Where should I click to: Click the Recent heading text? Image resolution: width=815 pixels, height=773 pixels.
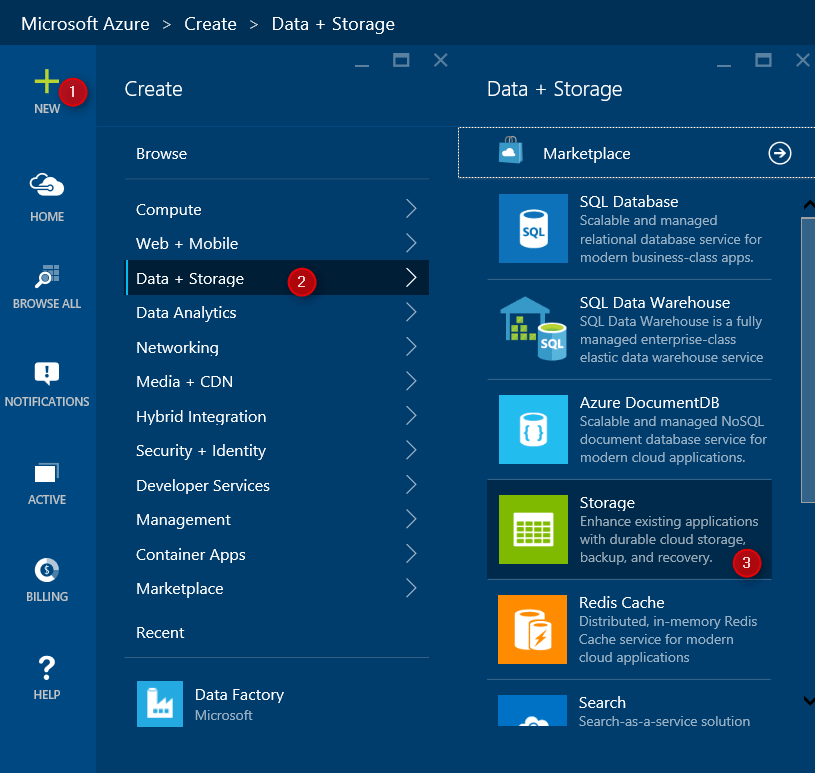(x=160, y=633)
